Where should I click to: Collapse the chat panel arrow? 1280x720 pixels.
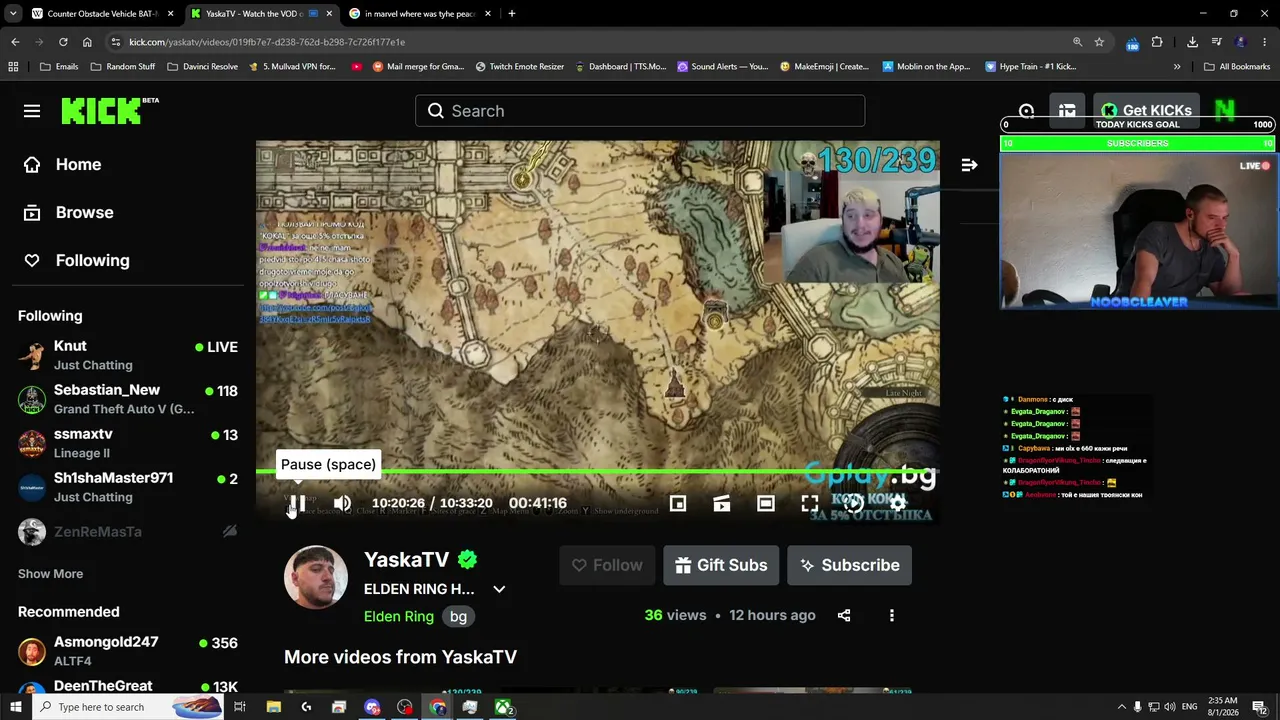(969, 165)
